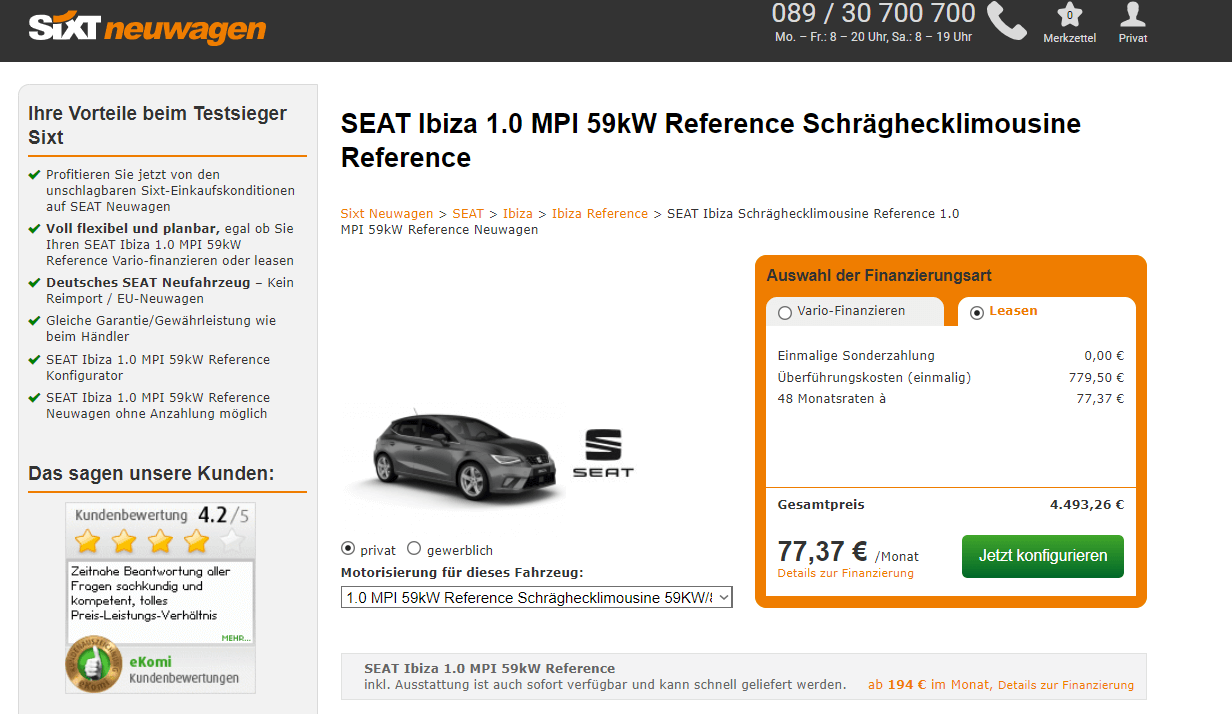
Task: Click the empty fifth rating star
Action: (231, 541)
